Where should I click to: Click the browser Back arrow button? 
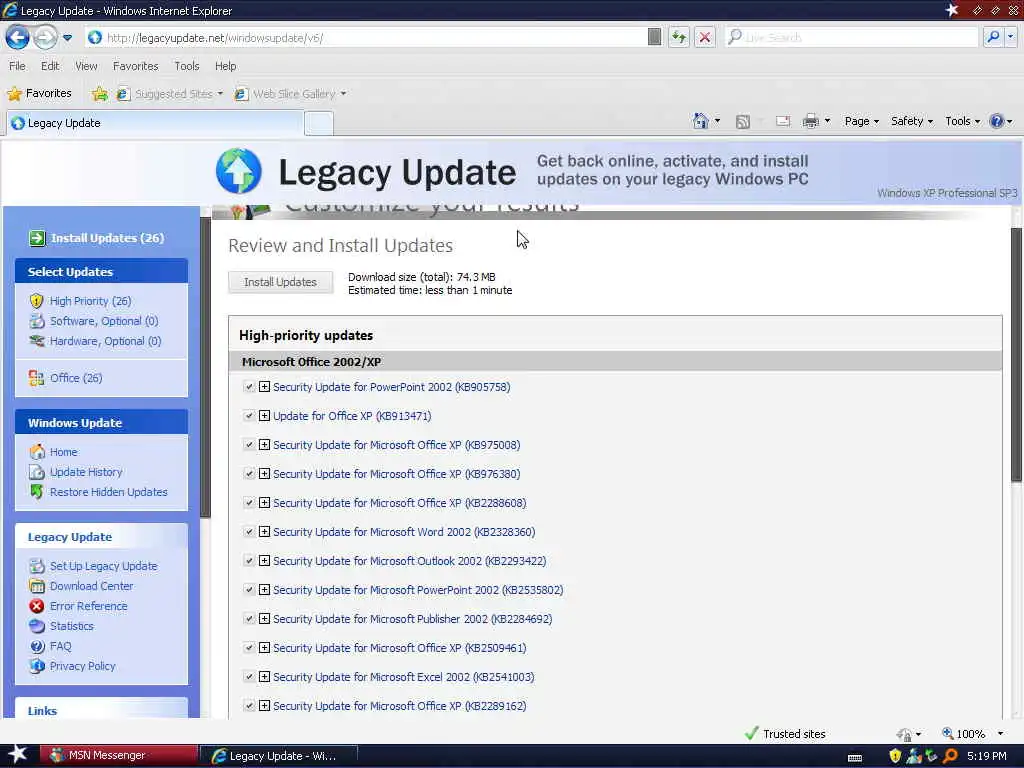pyautogui.click(x=18, y=37)
